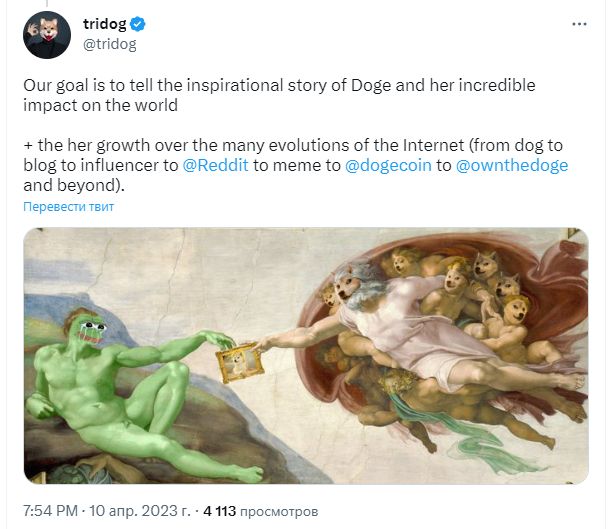Screen dimensions: 608x529
Task: Click the tridog display name
Action: pyautogui.click(x=104, y=24)
